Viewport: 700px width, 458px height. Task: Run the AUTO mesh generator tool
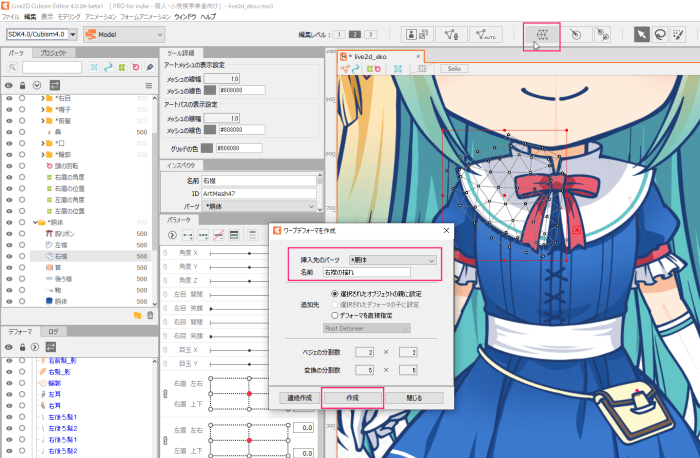(486, 34)
